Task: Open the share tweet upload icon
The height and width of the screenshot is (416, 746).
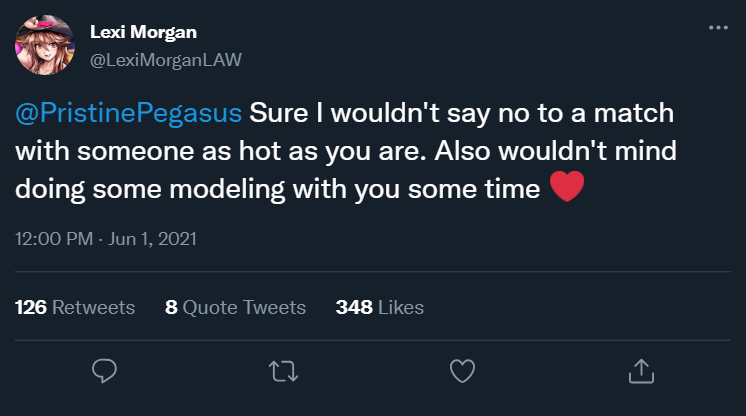Action: pos(640,371)
